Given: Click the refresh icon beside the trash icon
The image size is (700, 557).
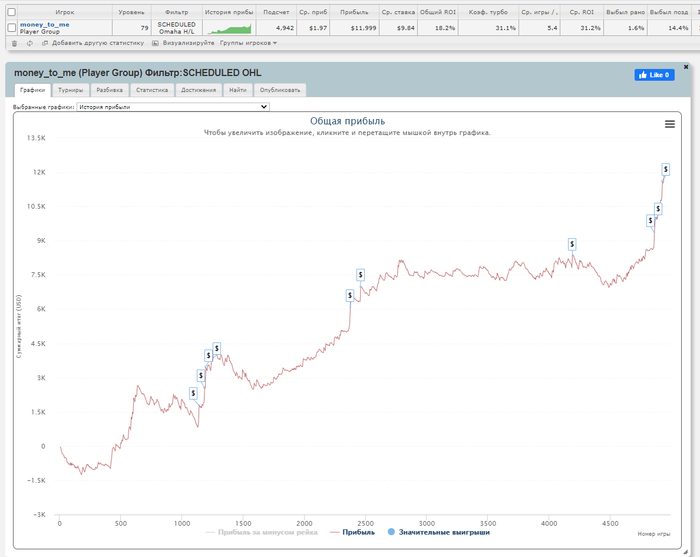Looking at the screenshot, I should tap(29, 43).
